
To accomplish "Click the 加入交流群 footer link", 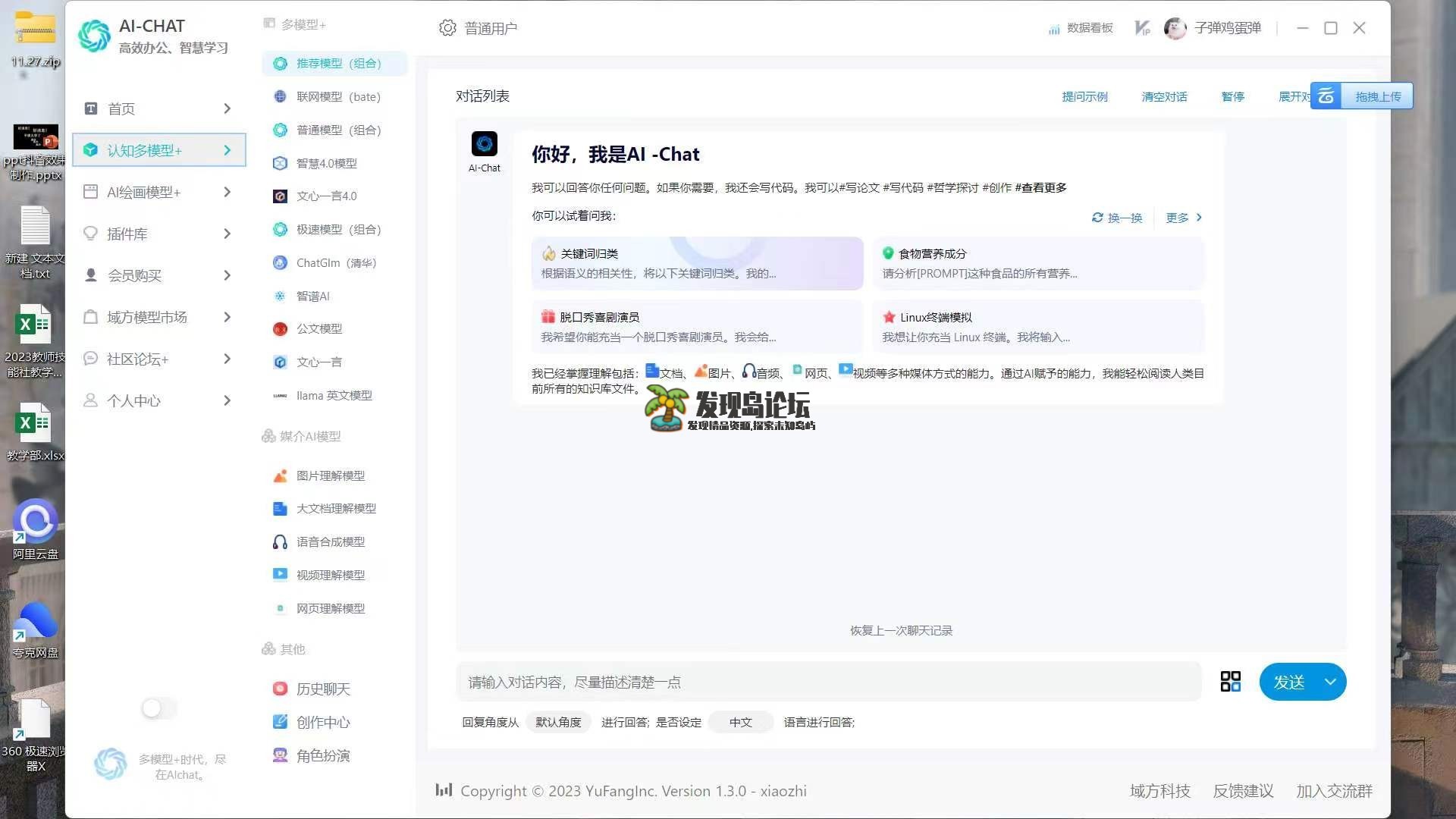I will (1334, 791).
